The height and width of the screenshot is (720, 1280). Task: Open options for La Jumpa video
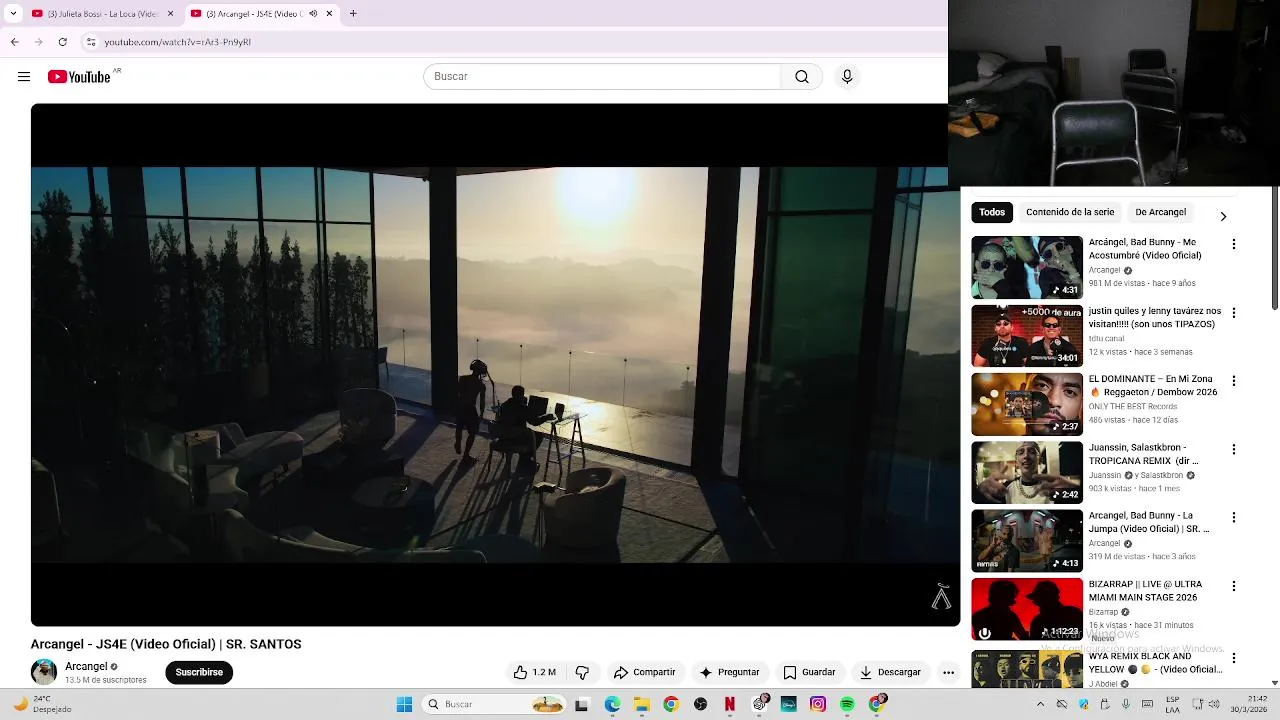point(1234,518)
